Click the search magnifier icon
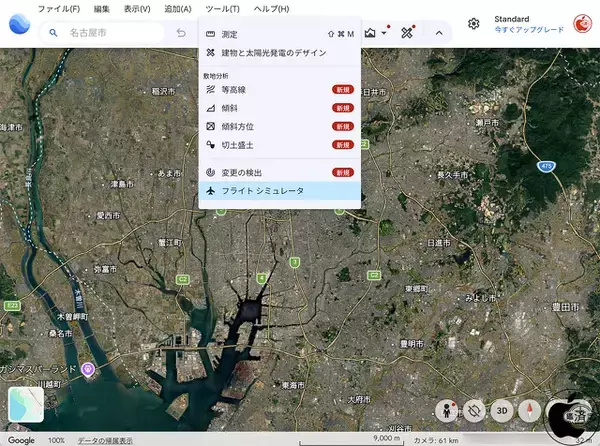 click(54, 33)
